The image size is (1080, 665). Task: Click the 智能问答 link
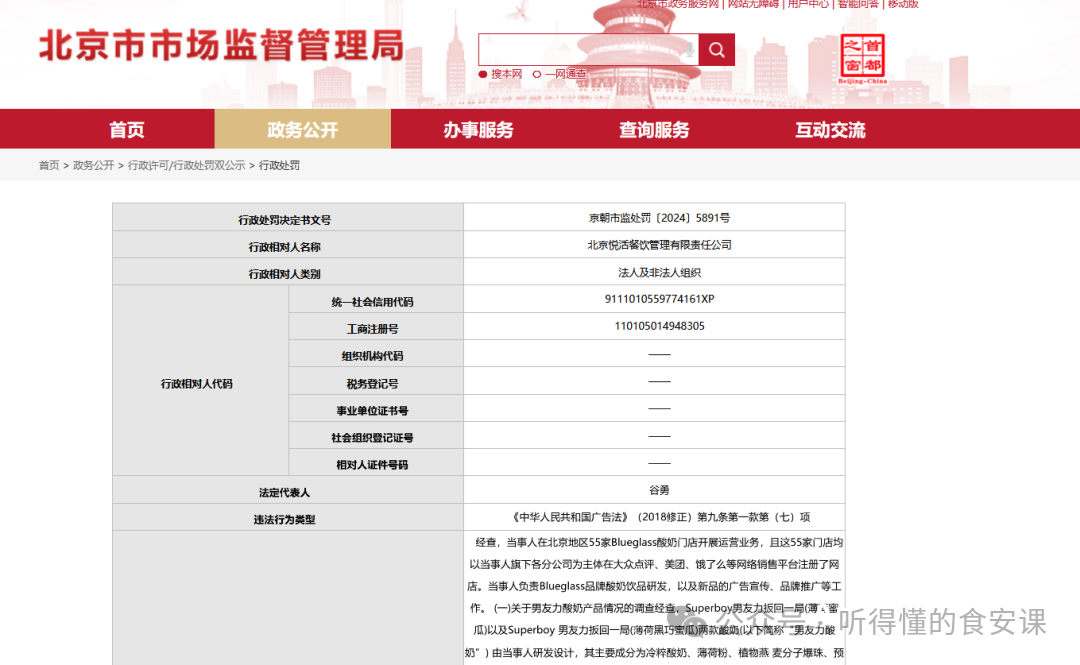858,4
